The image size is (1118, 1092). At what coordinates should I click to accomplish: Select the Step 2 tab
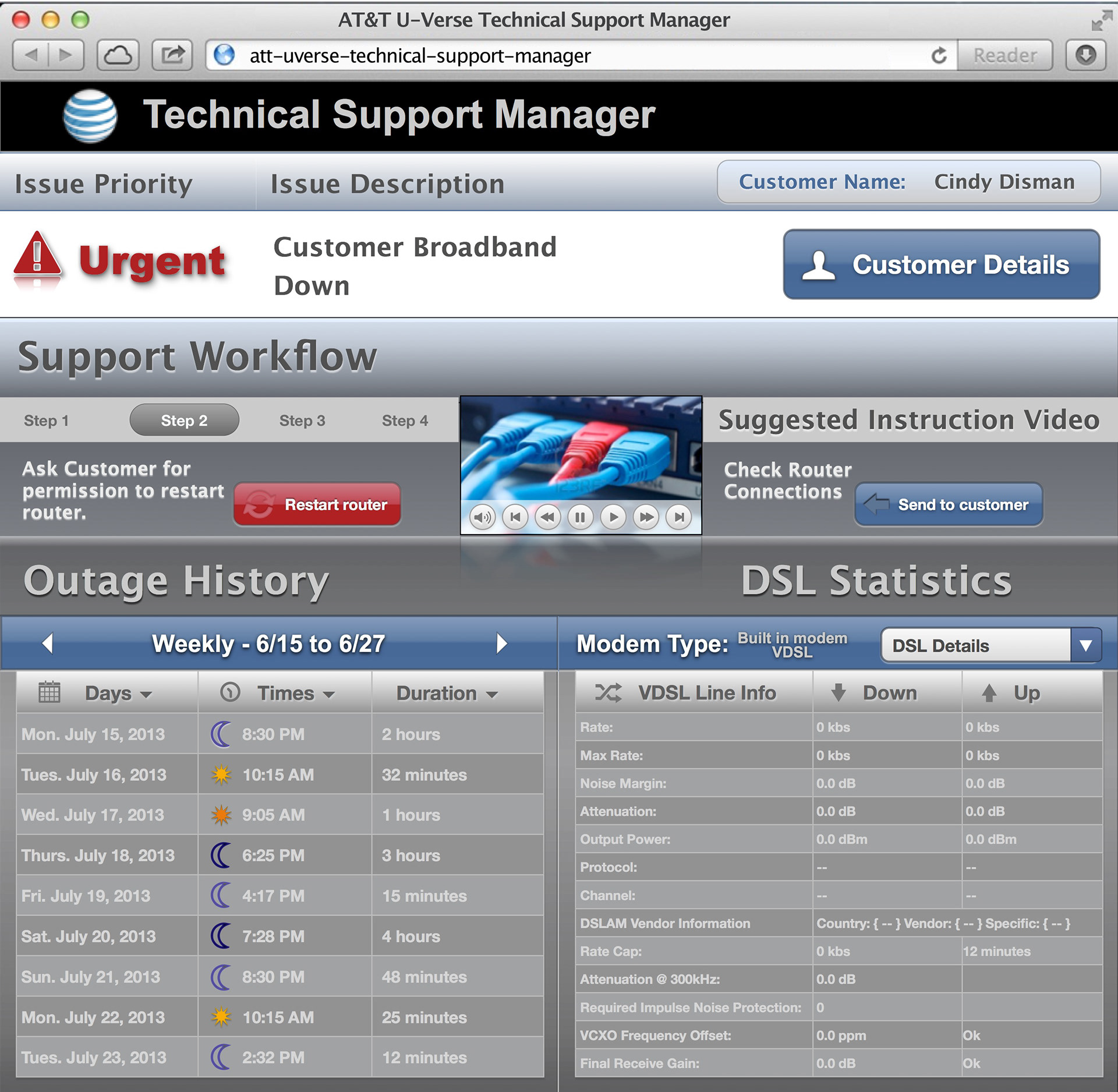(184, 420)
